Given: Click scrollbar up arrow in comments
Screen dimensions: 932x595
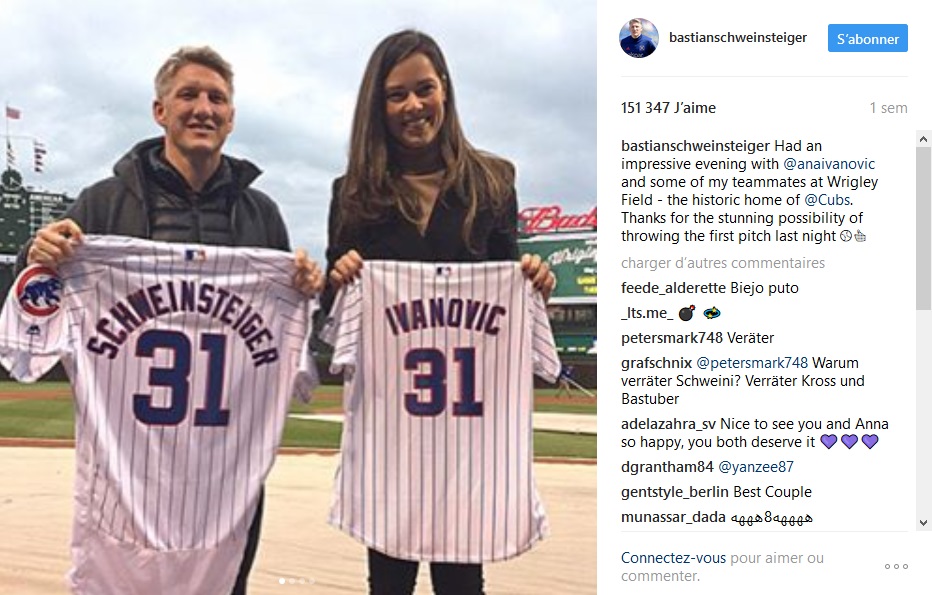Looking at the screenshot, I should tap(923, 139).
